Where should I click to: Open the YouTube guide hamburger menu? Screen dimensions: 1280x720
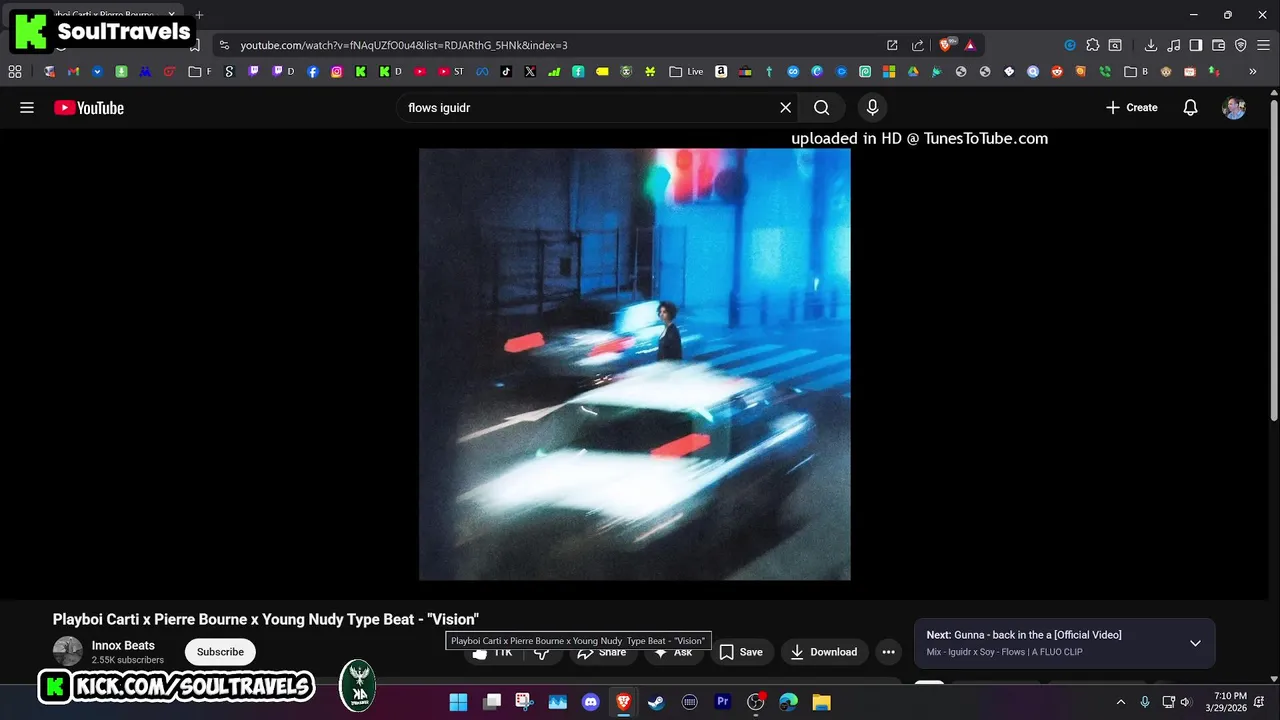[x=27, y=108]
